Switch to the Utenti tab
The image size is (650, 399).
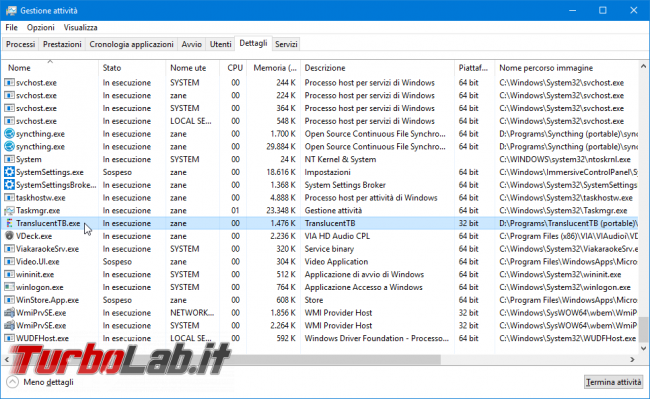coord(221,44)
